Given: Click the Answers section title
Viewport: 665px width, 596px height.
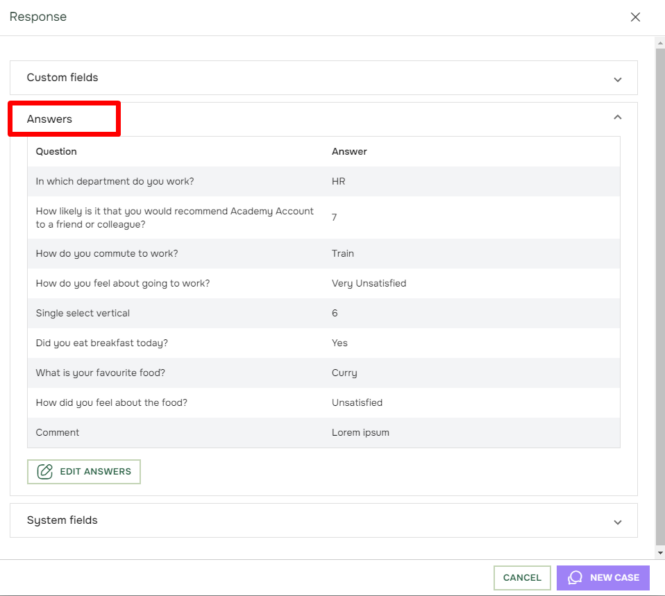Looking at the screenshot, I should coord(50,119).
